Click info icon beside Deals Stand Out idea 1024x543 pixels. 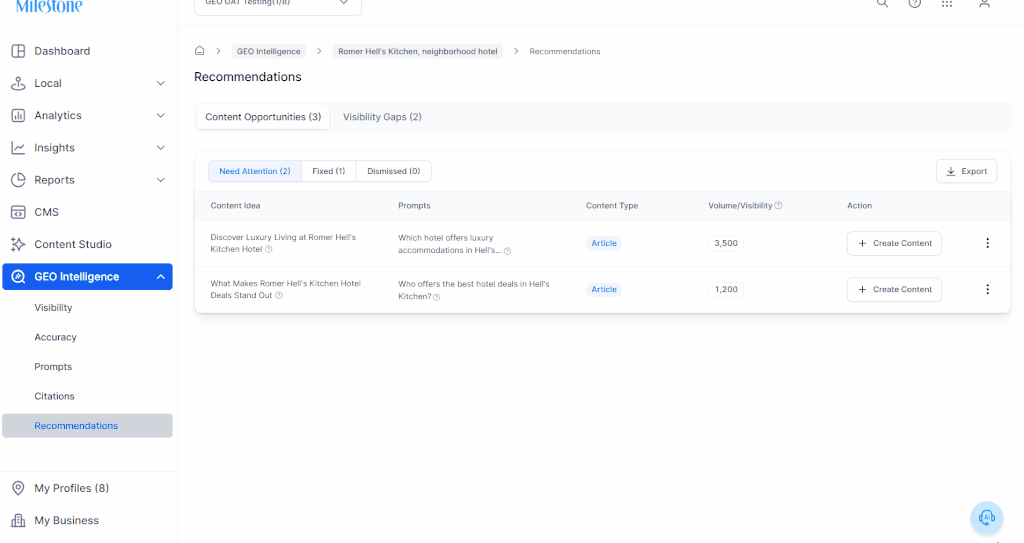279,295
